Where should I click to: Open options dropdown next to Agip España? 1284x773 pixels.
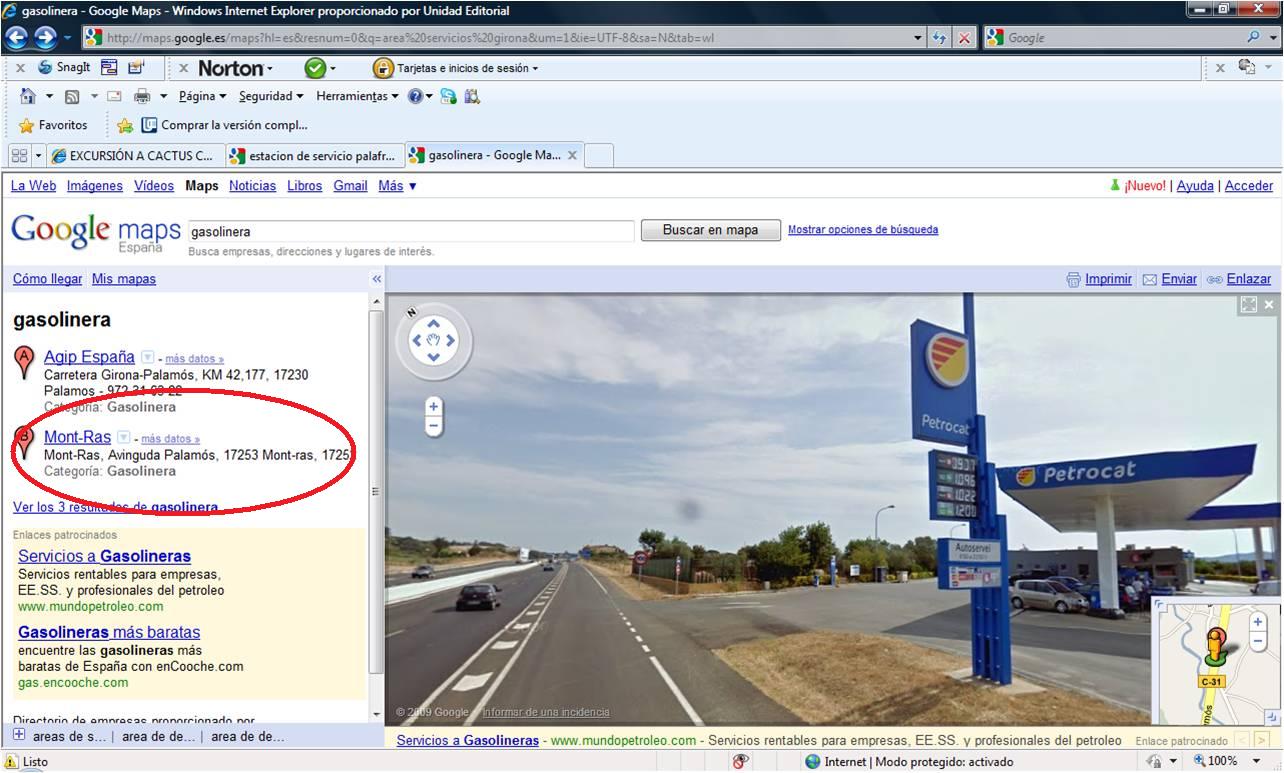coord(148,357)
